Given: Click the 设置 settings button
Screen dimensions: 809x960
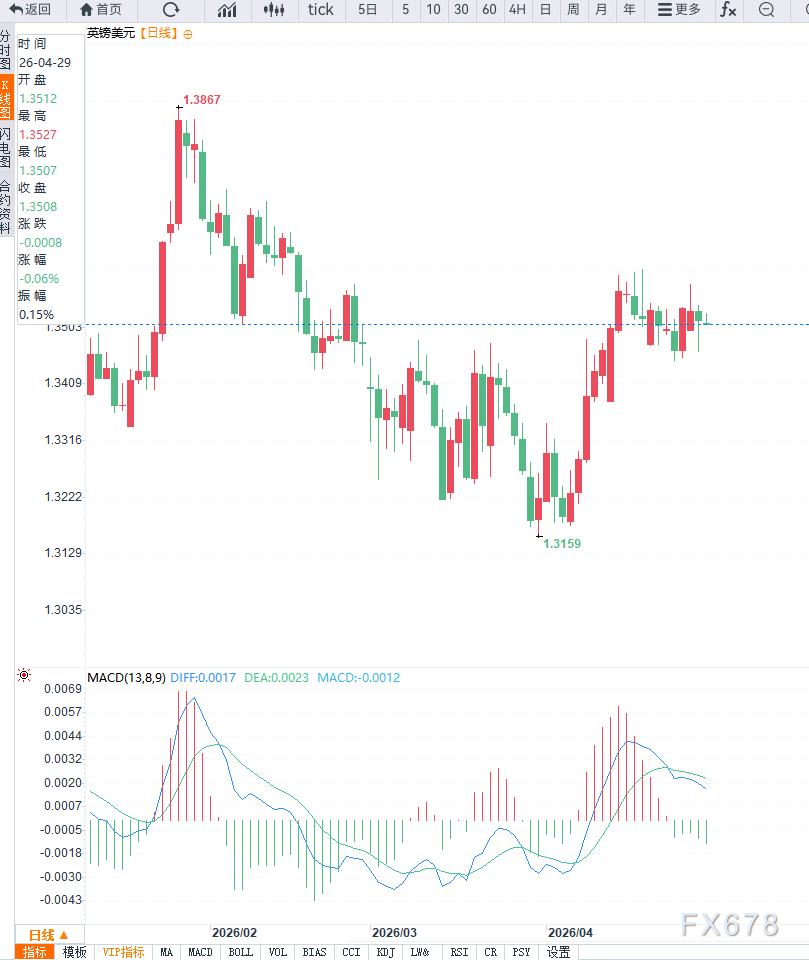Looking at the screenshot, I should [558, 952].
